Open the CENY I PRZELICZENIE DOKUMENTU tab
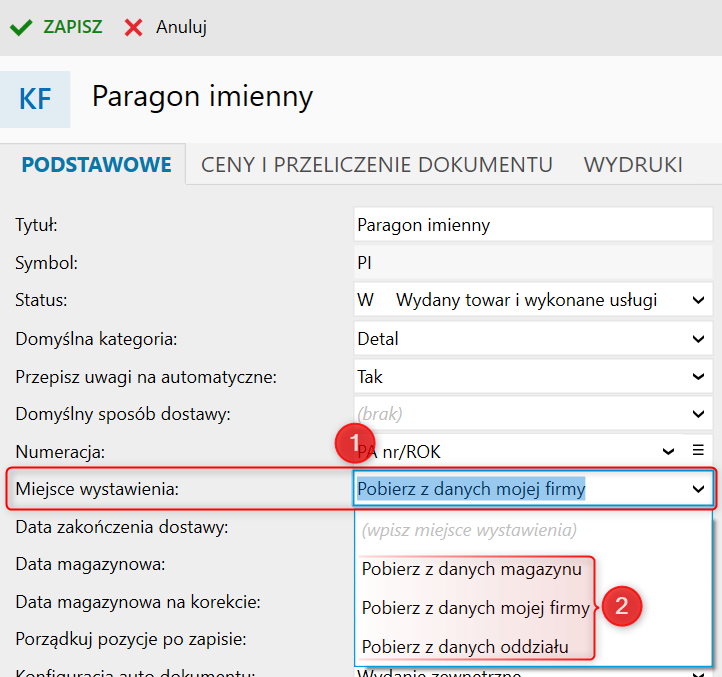 click(x=377, y=165)
